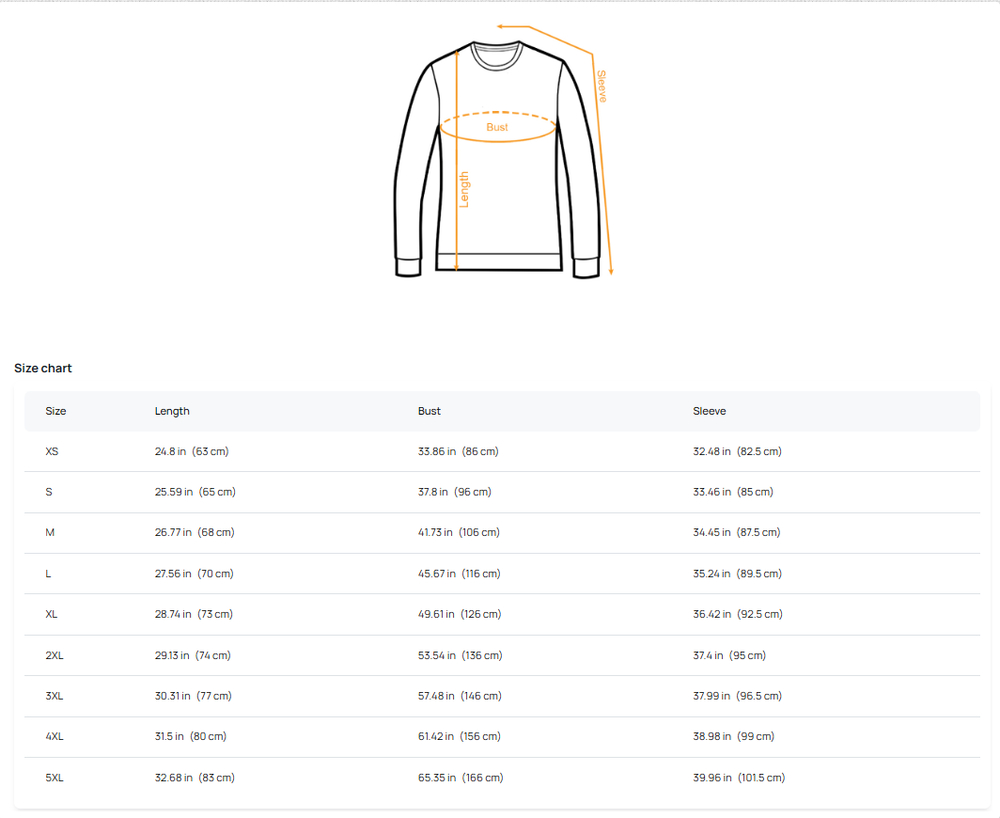Click the Size column header
1000x818 pixels.
(x=56, y=411)
